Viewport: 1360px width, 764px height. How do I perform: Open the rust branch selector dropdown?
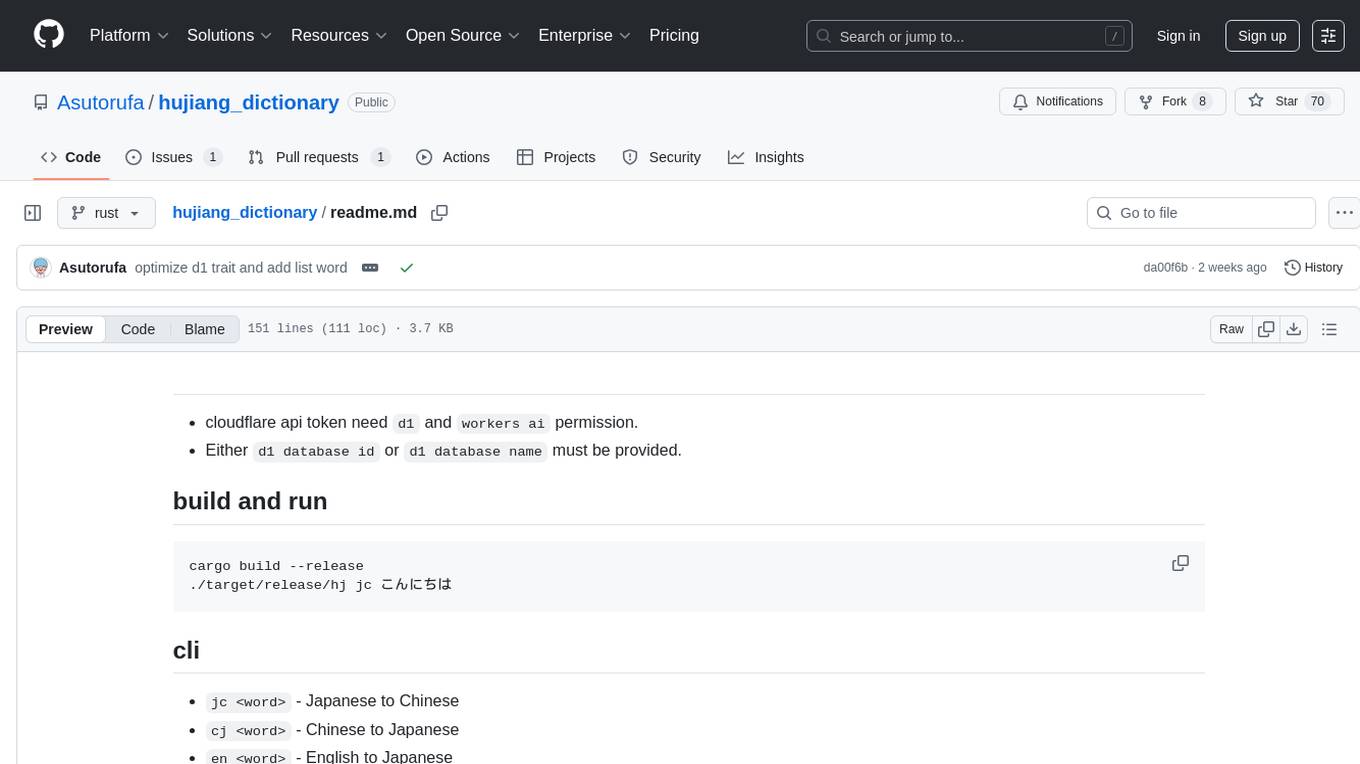[x=106, y=213]
